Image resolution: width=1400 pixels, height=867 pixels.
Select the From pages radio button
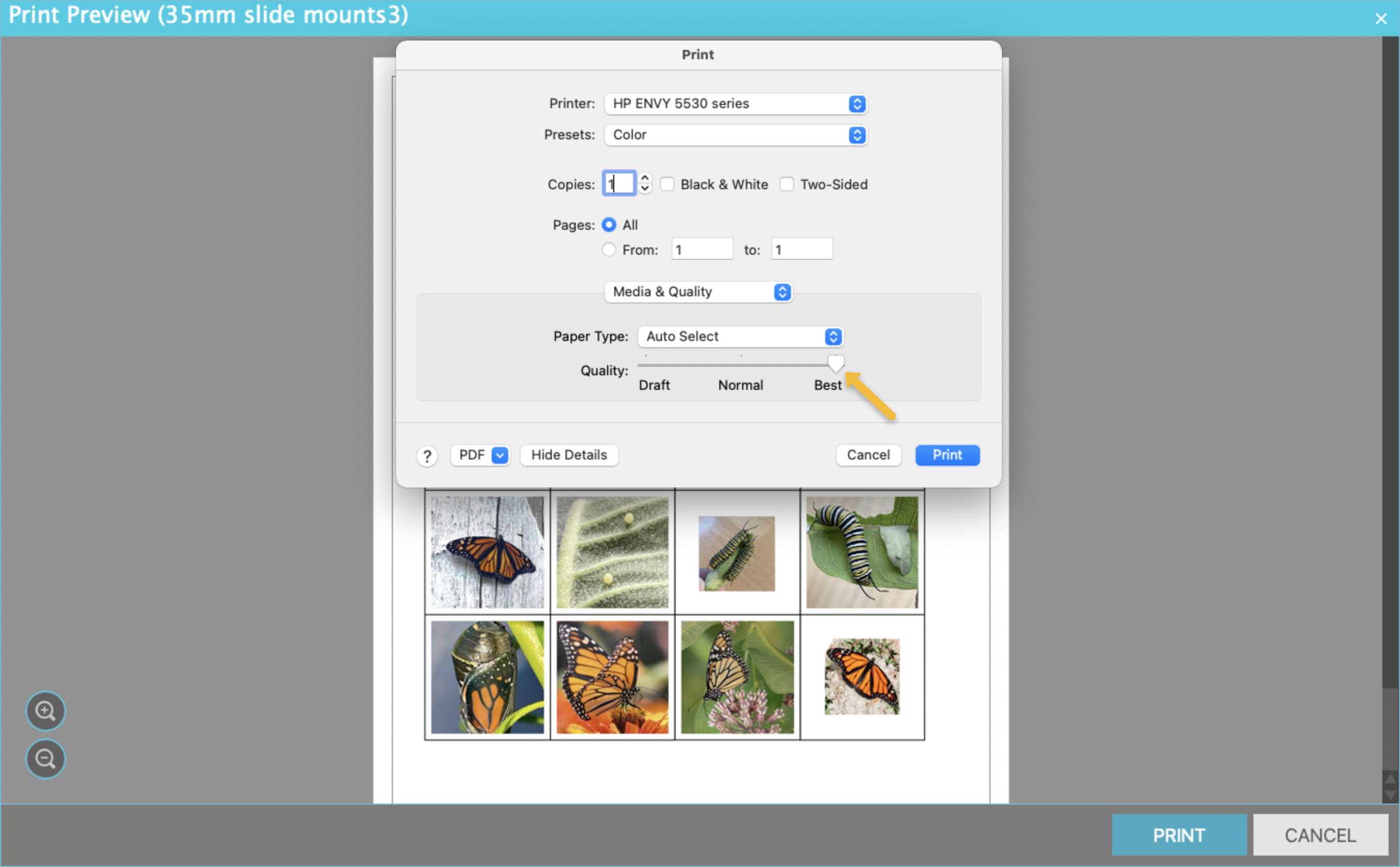(609, 249)
